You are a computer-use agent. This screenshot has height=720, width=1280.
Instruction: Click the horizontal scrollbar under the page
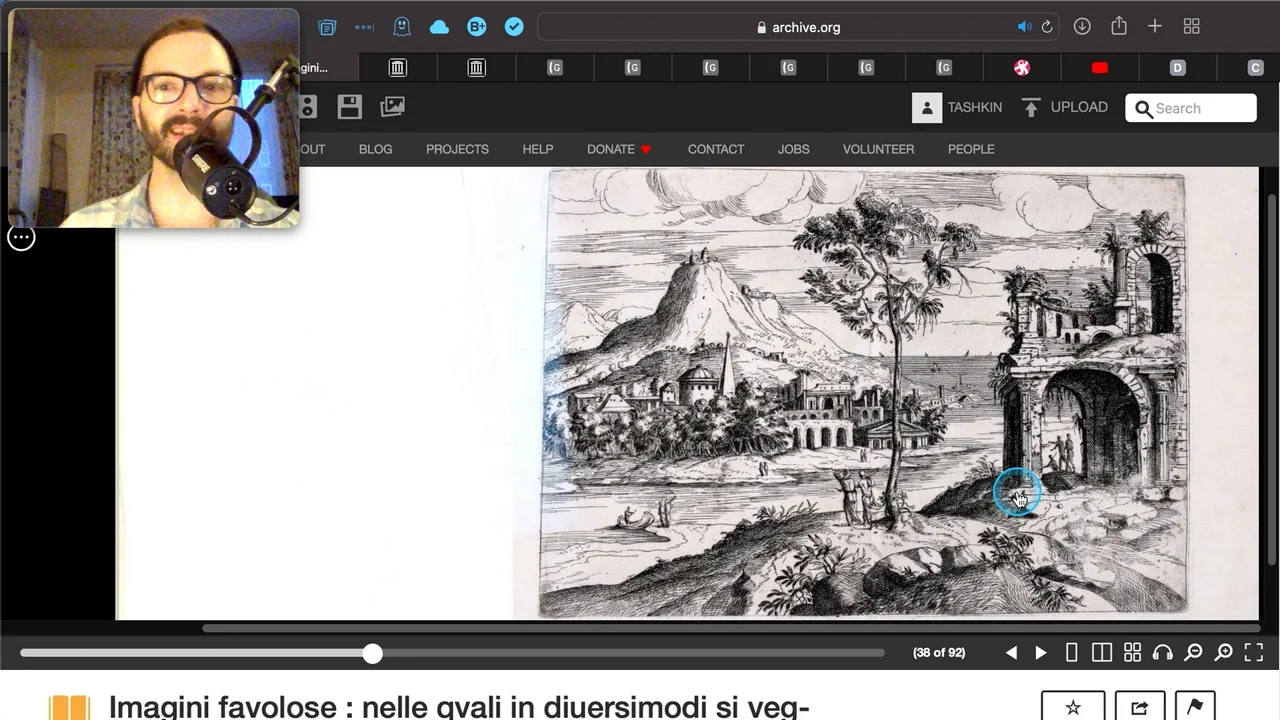tap(730, 629)
